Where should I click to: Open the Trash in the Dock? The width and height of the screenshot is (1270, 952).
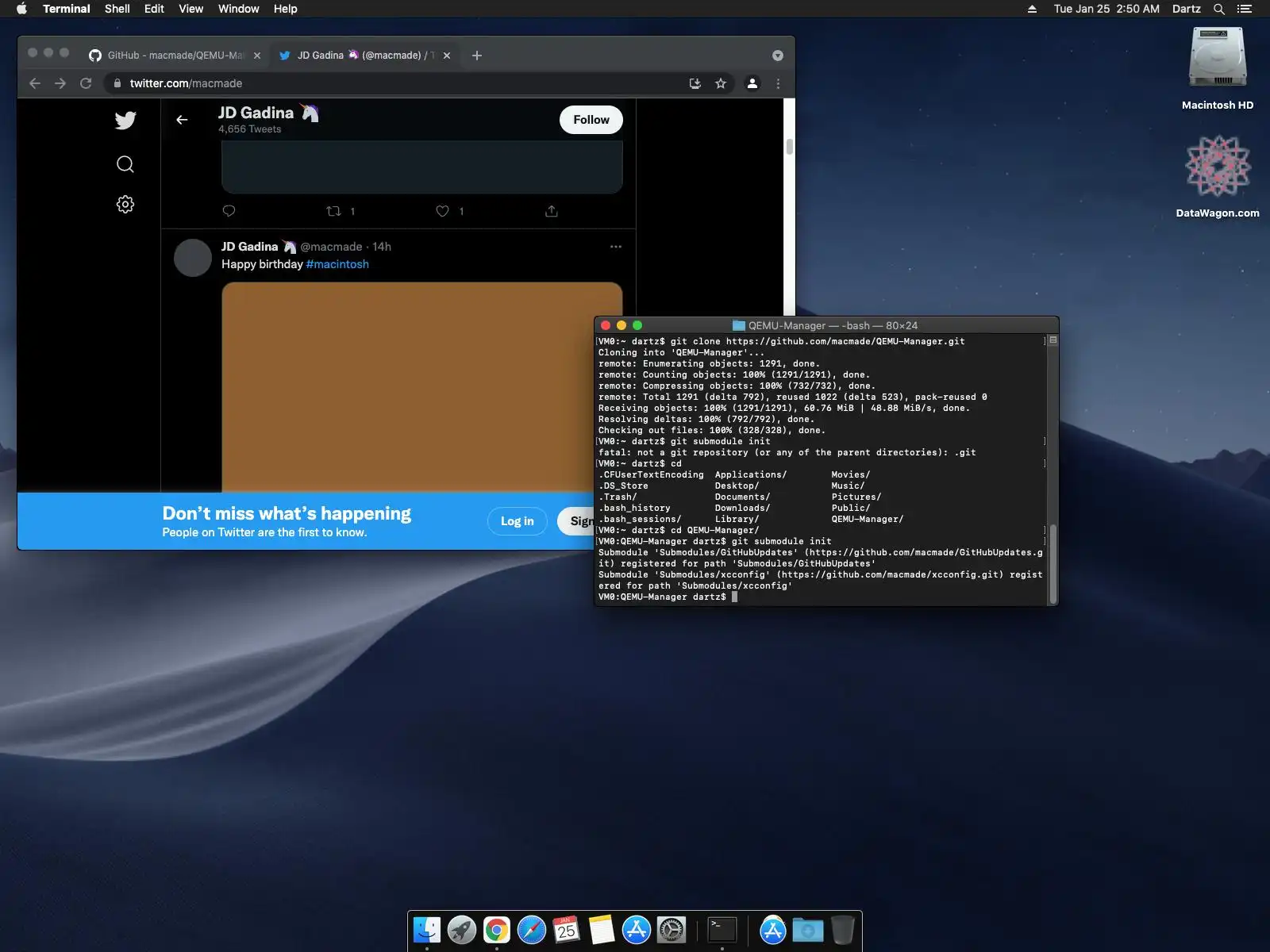843,930
